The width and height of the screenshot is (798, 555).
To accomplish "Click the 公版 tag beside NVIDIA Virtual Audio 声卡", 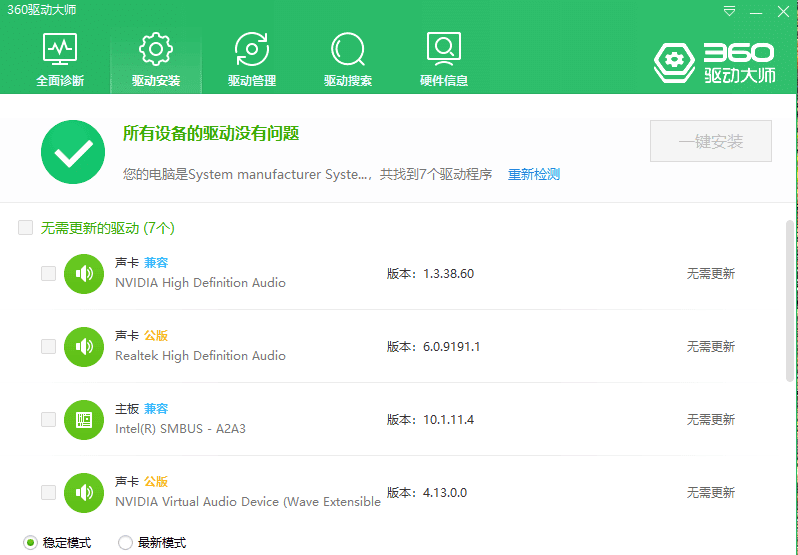I will [x=156, y=482].
